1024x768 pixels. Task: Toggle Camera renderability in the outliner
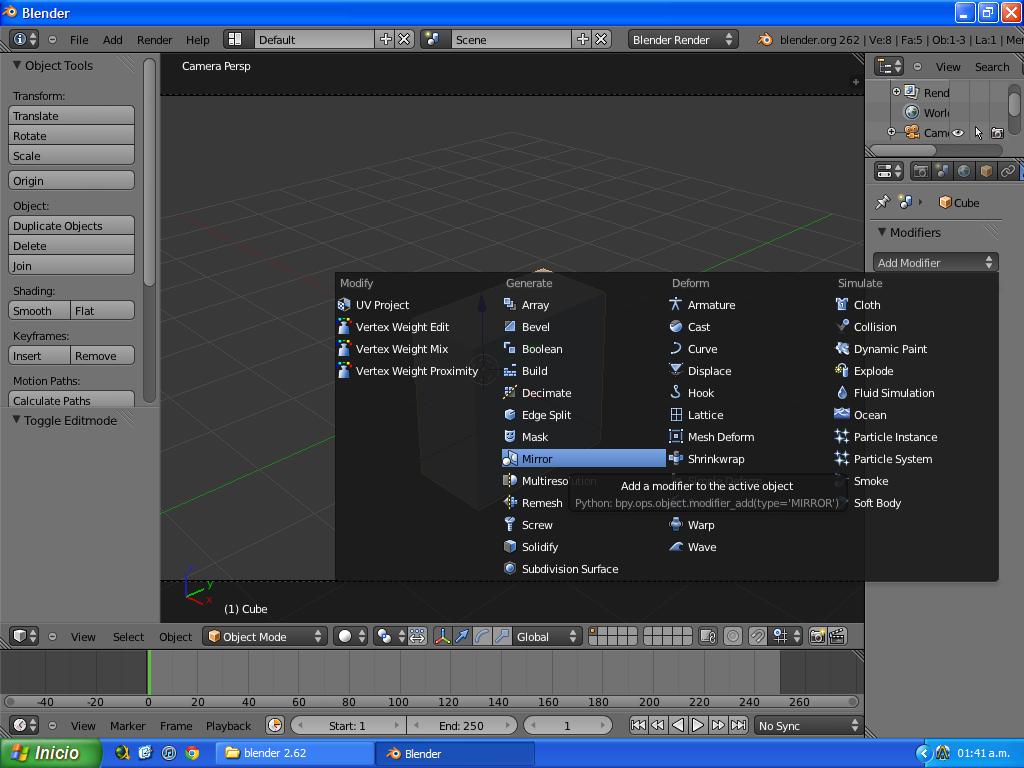click(997, 133)
